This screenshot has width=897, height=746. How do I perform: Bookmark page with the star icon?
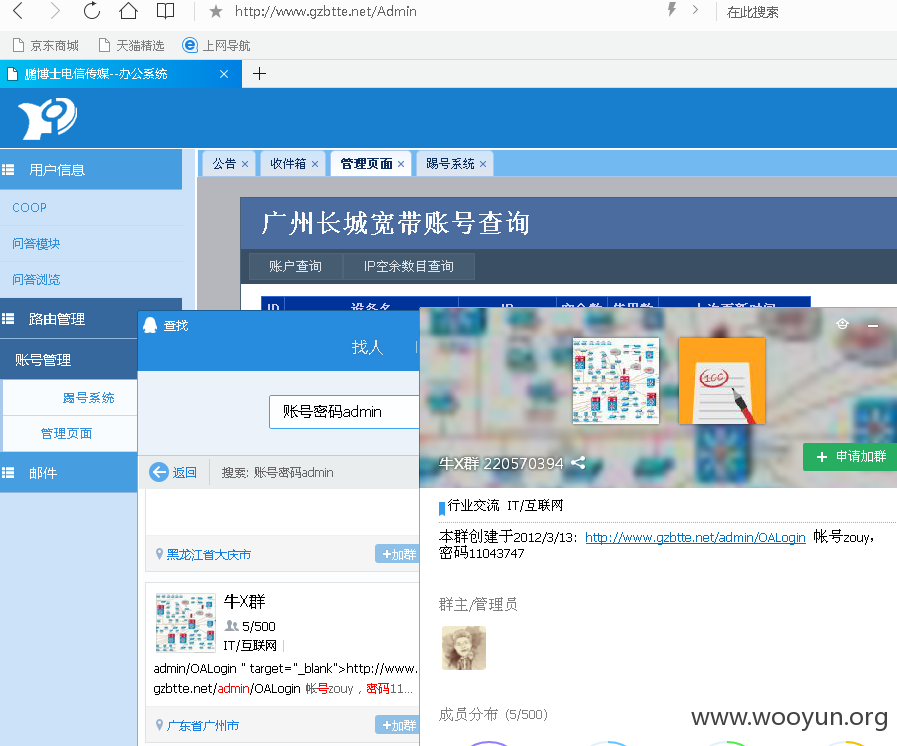click(216, 11)
